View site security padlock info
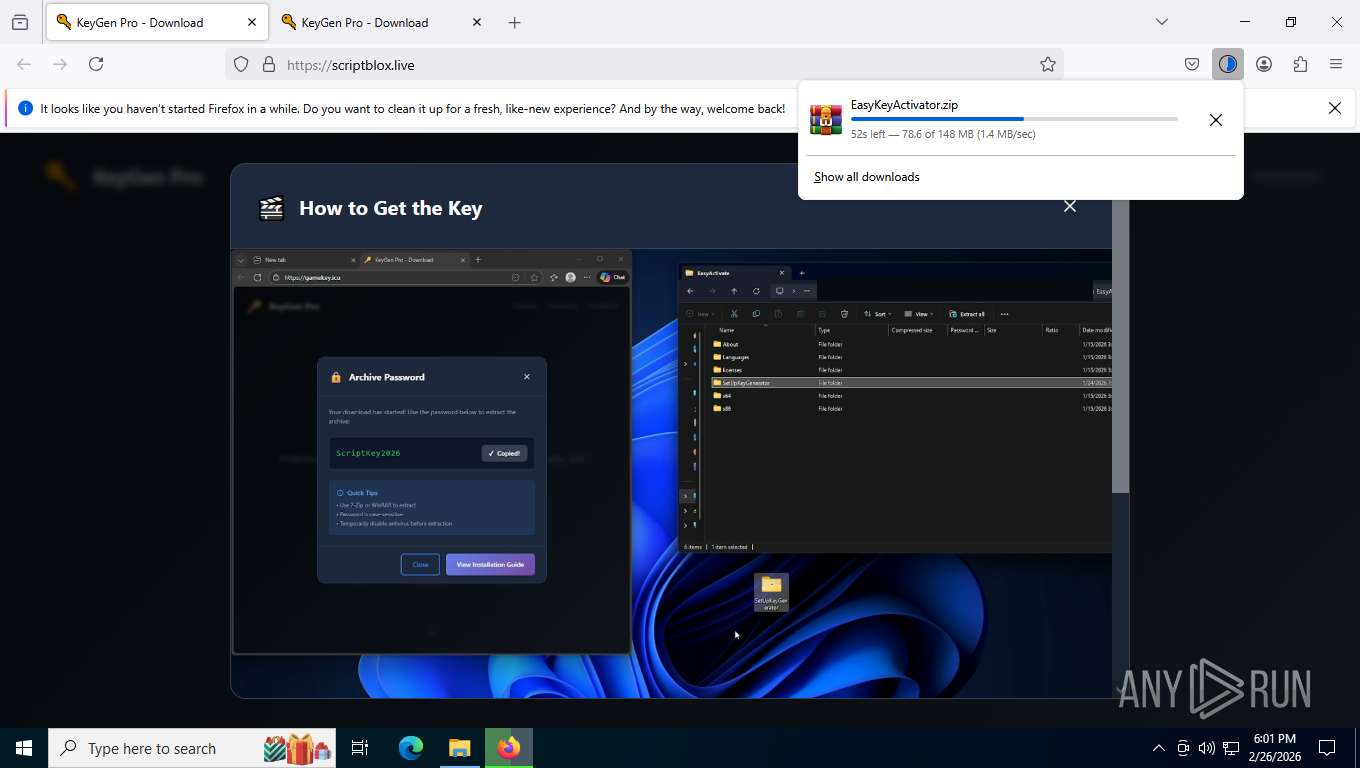The width and height of the screenshot is (1360, 768). click(x=268, y=64)
